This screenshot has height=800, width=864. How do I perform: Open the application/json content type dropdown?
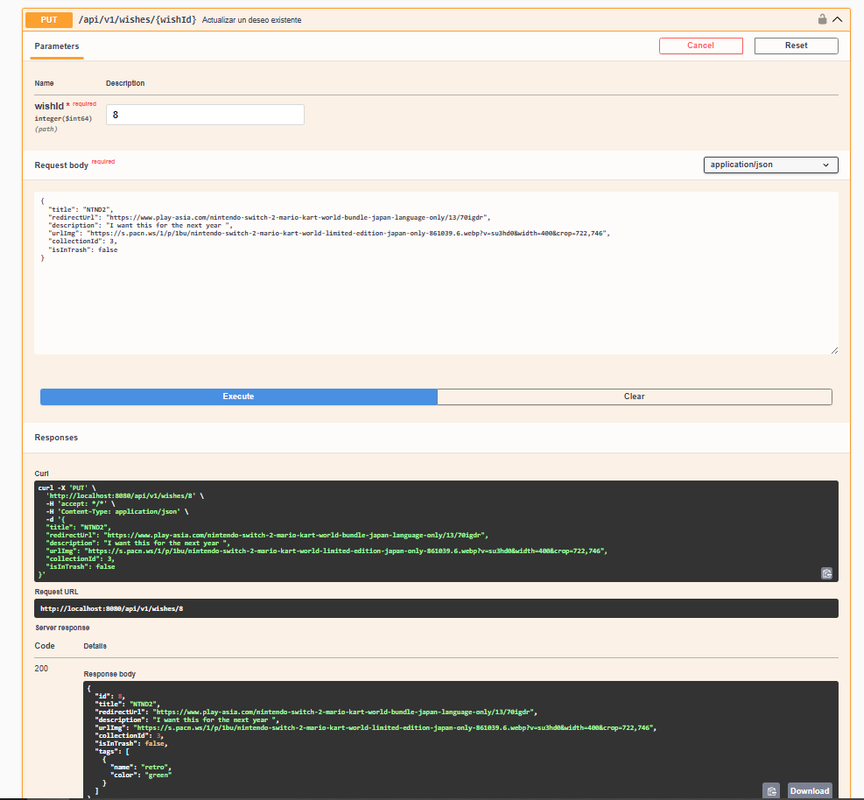pyautogui.click(x=770, y=165)
